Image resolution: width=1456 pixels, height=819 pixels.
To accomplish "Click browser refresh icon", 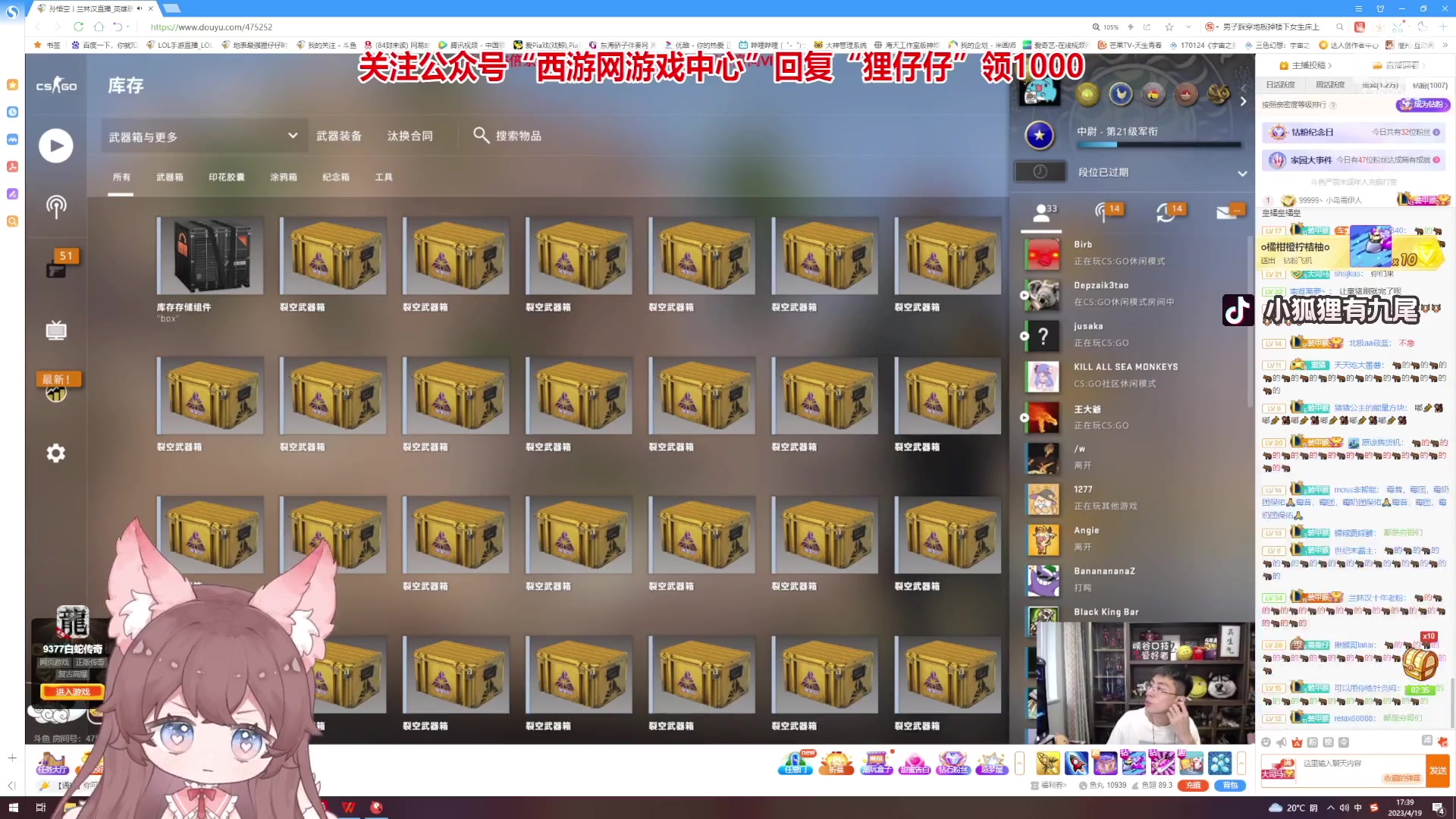I will coord(78,27).
